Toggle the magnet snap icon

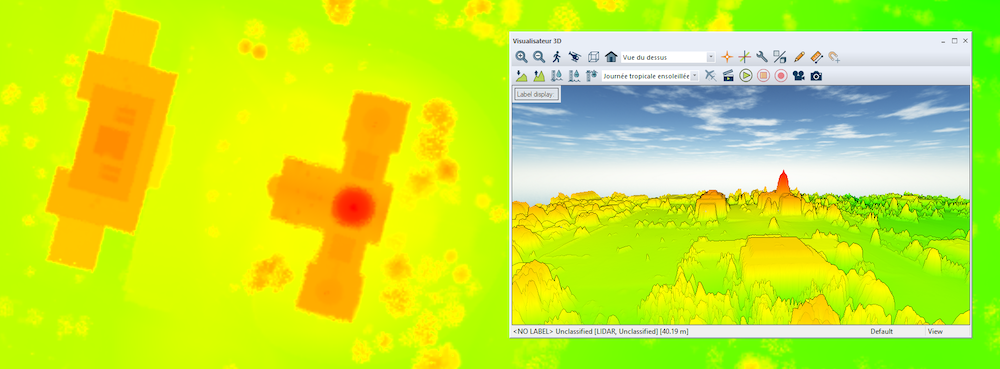click(834, 57)
